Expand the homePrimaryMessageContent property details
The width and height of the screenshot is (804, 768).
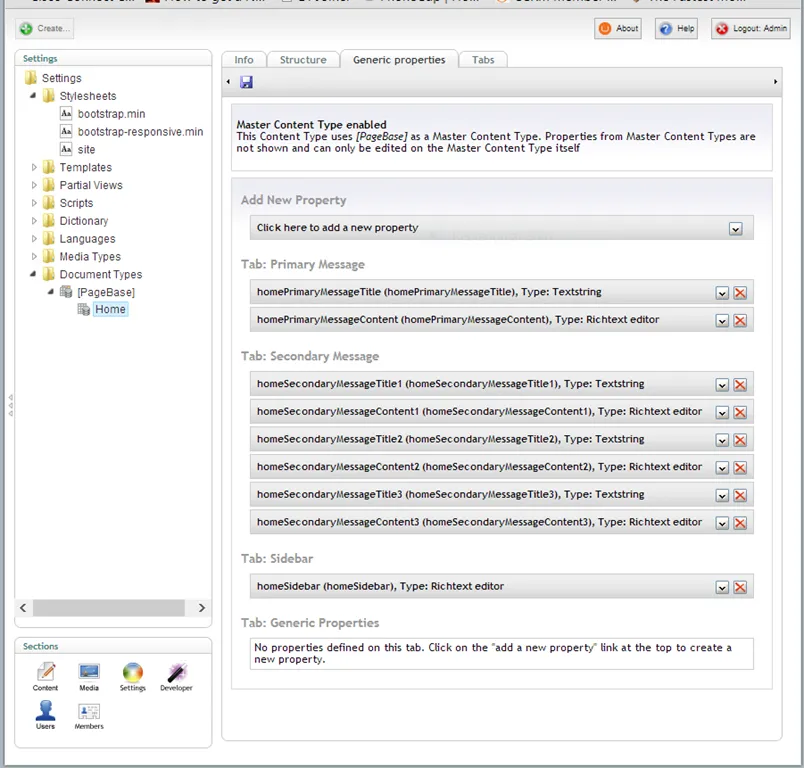tap(722, 321)
